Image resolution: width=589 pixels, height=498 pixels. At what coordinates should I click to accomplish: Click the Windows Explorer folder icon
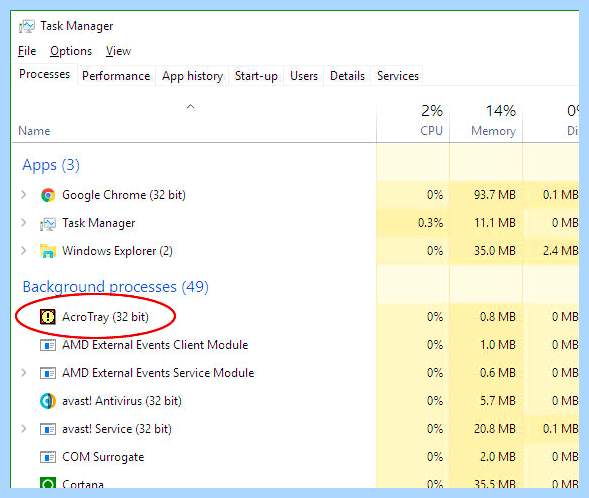(x=48, y=251)
